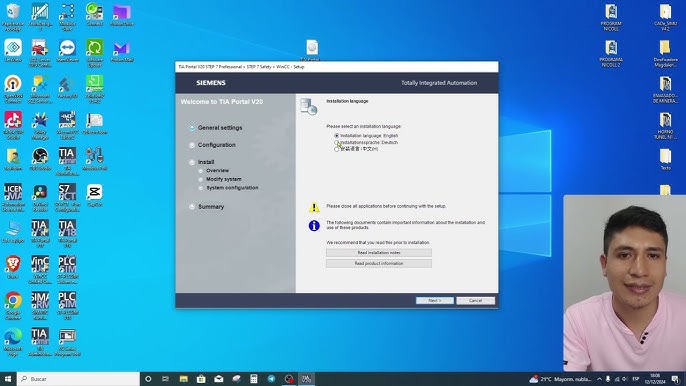
Task: Open the Mail app in taskbar
Action: tap(219, 379)
